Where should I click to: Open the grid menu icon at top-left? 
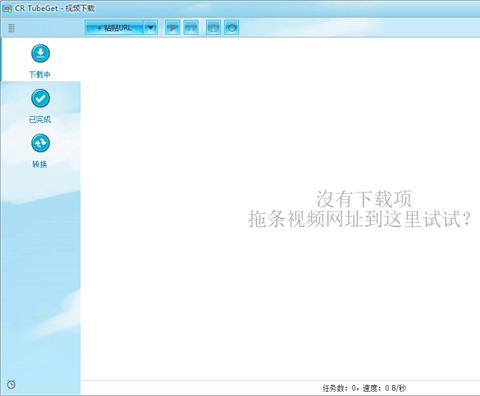11,28
